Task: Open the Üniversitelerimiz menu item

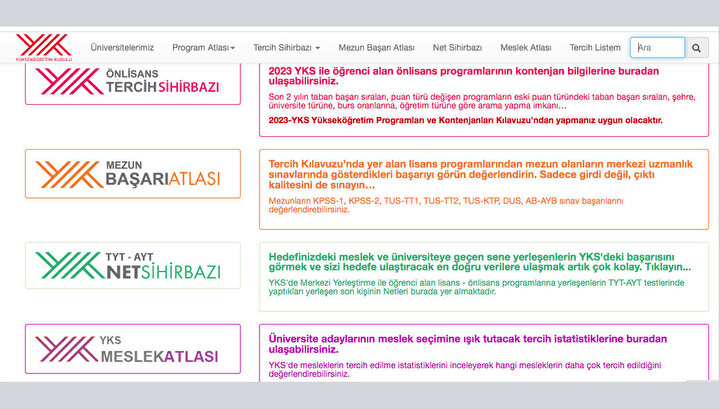Action: [122, 48]
